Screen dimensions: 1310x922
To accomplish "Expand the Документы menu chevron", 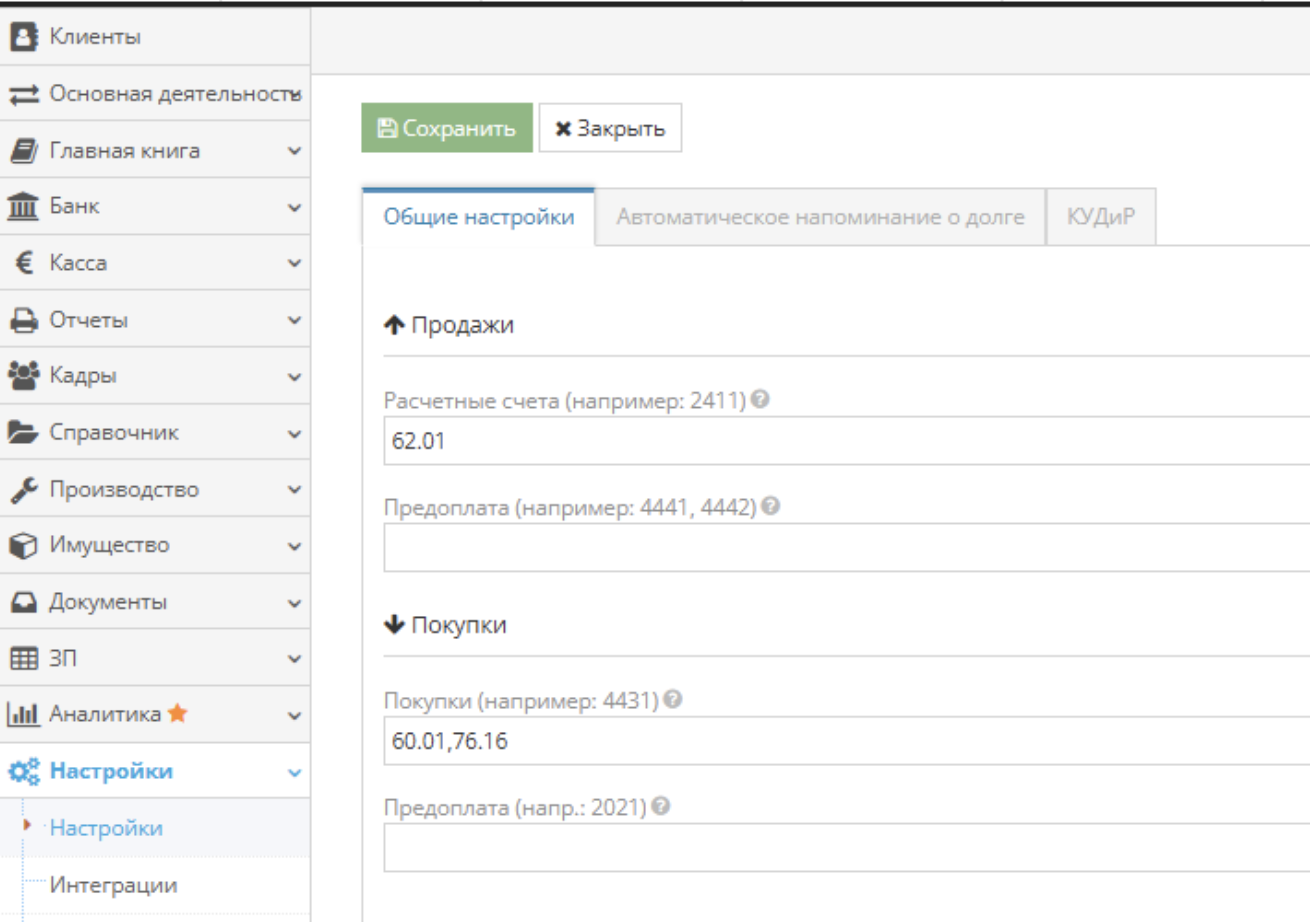I will click(x=294, y=603).
